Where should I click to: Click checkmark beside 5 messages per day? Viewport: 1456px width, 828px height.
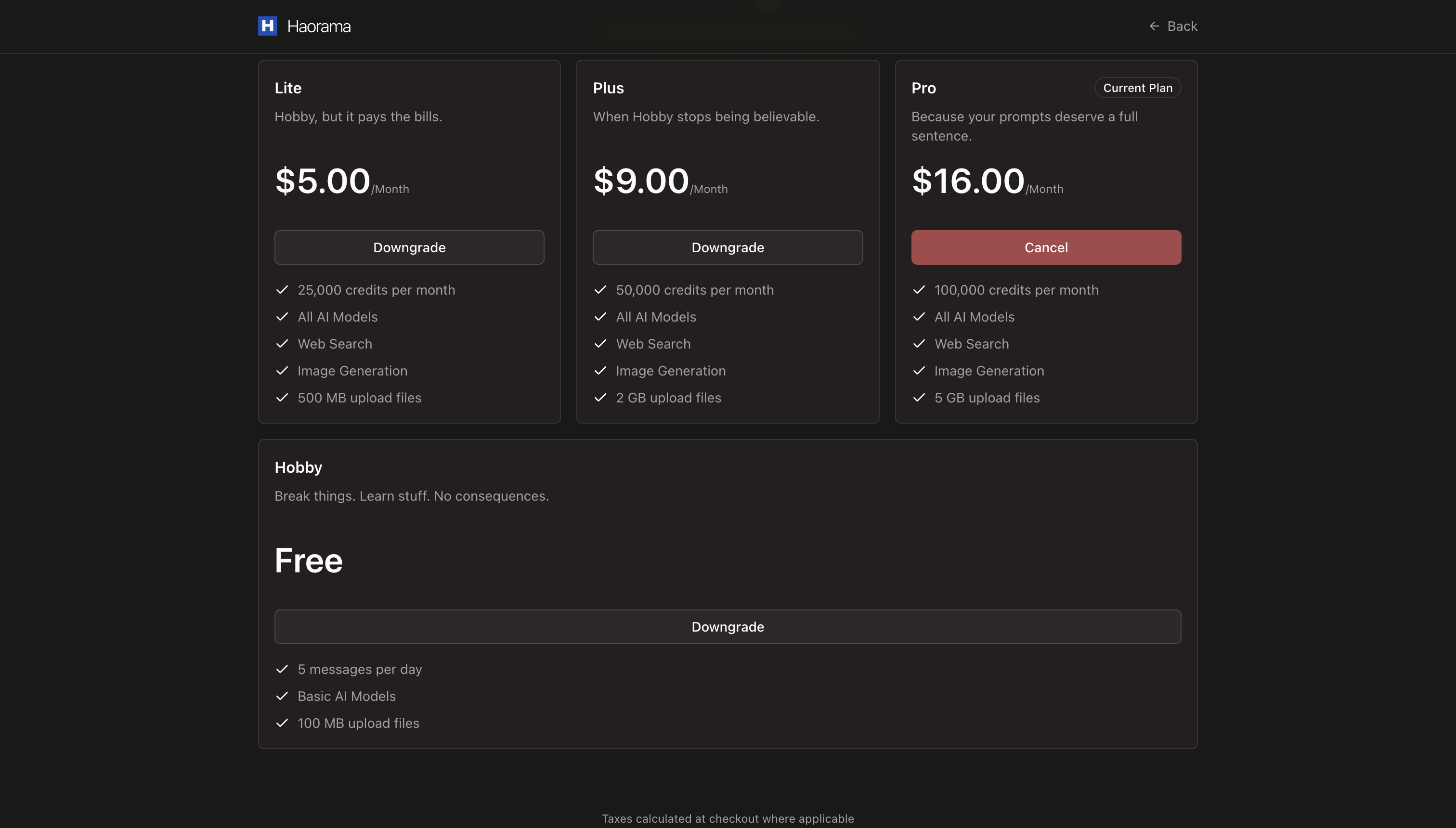(282, 669)
